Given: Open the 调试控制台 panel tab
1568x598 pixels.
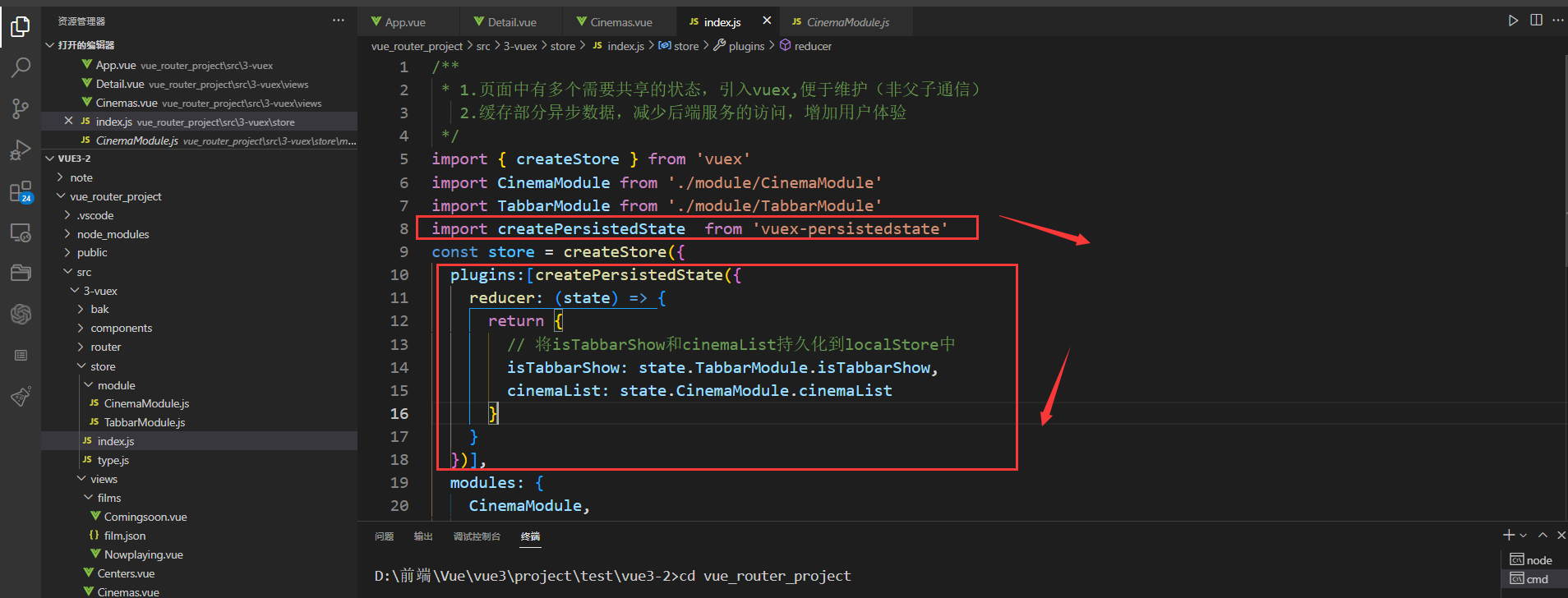Looking at the screenshot, I should click(477, 536).
